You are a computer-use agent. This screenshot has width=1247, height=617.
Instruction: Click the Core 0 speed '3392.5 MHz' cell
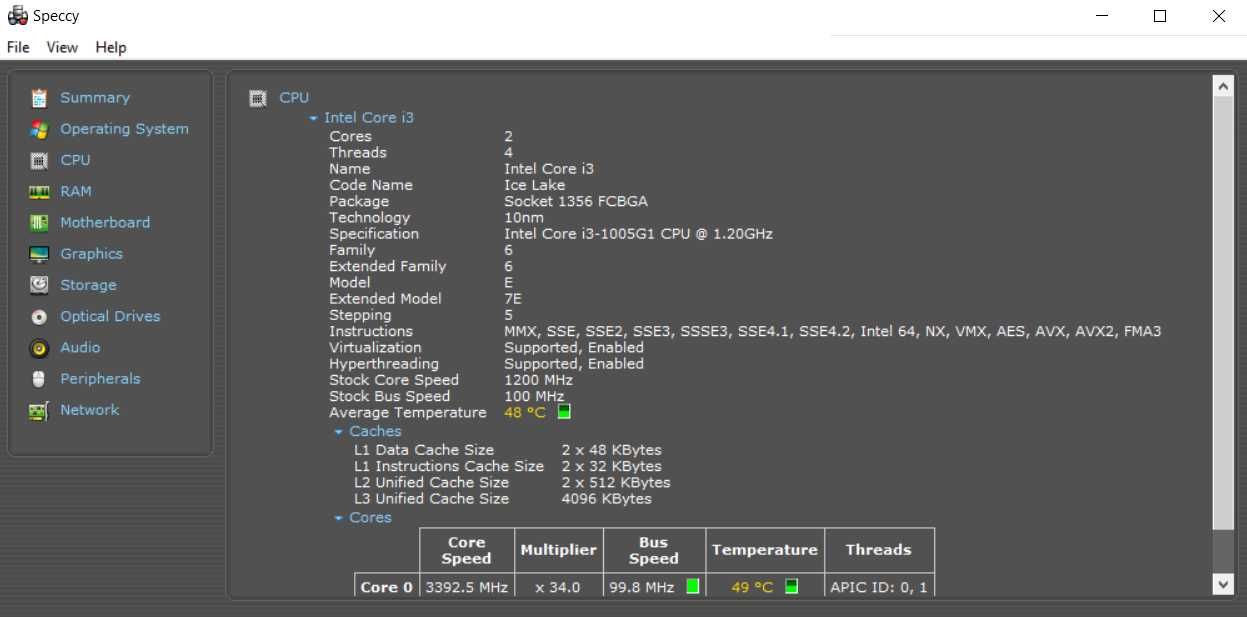[466, 587]
